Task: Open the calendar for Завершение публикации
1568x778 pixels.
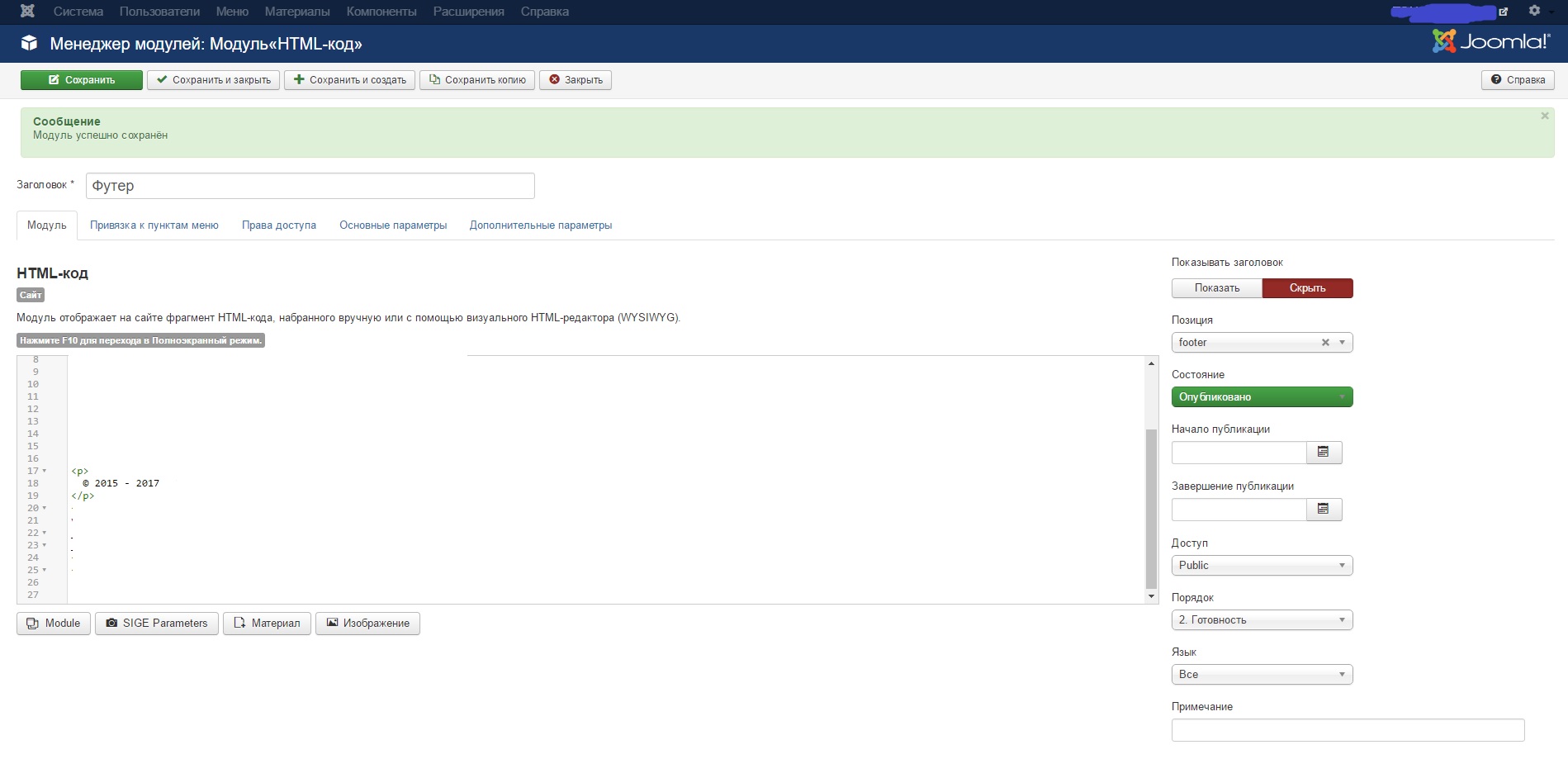Action: point(1324,510)
